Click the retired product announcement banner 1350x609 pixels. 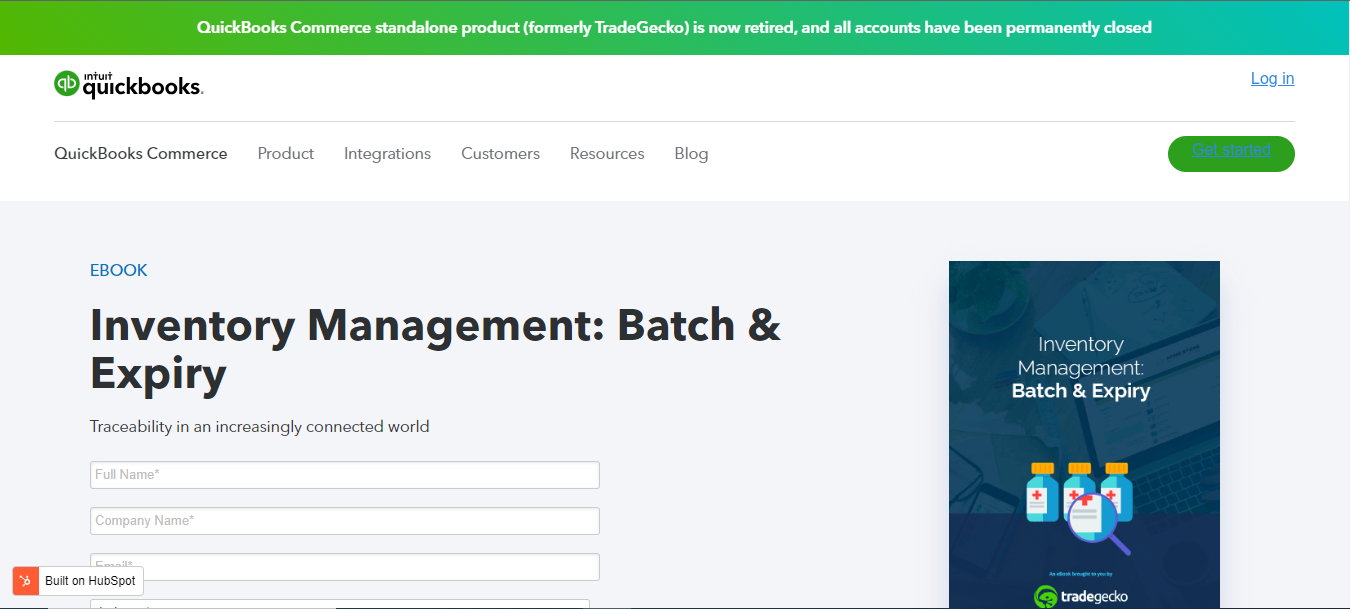tap(675, 27)
